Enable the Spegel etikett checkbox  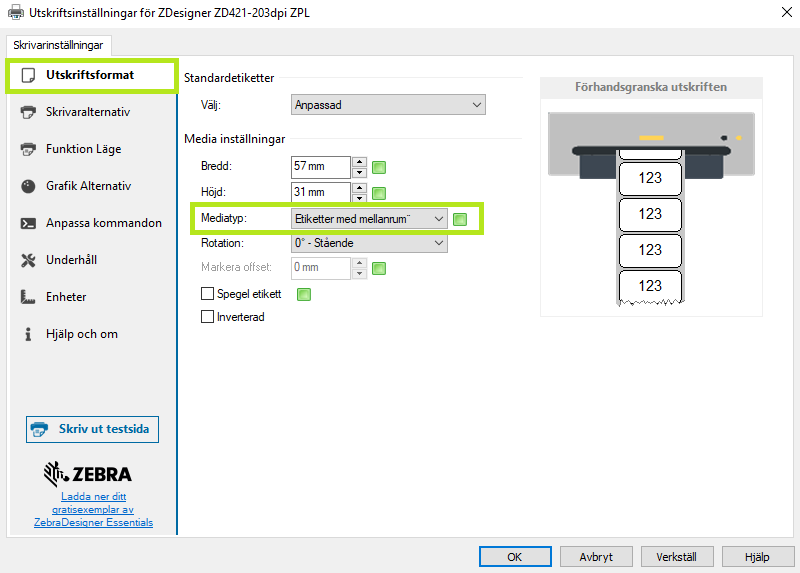[x=208, y=294]
